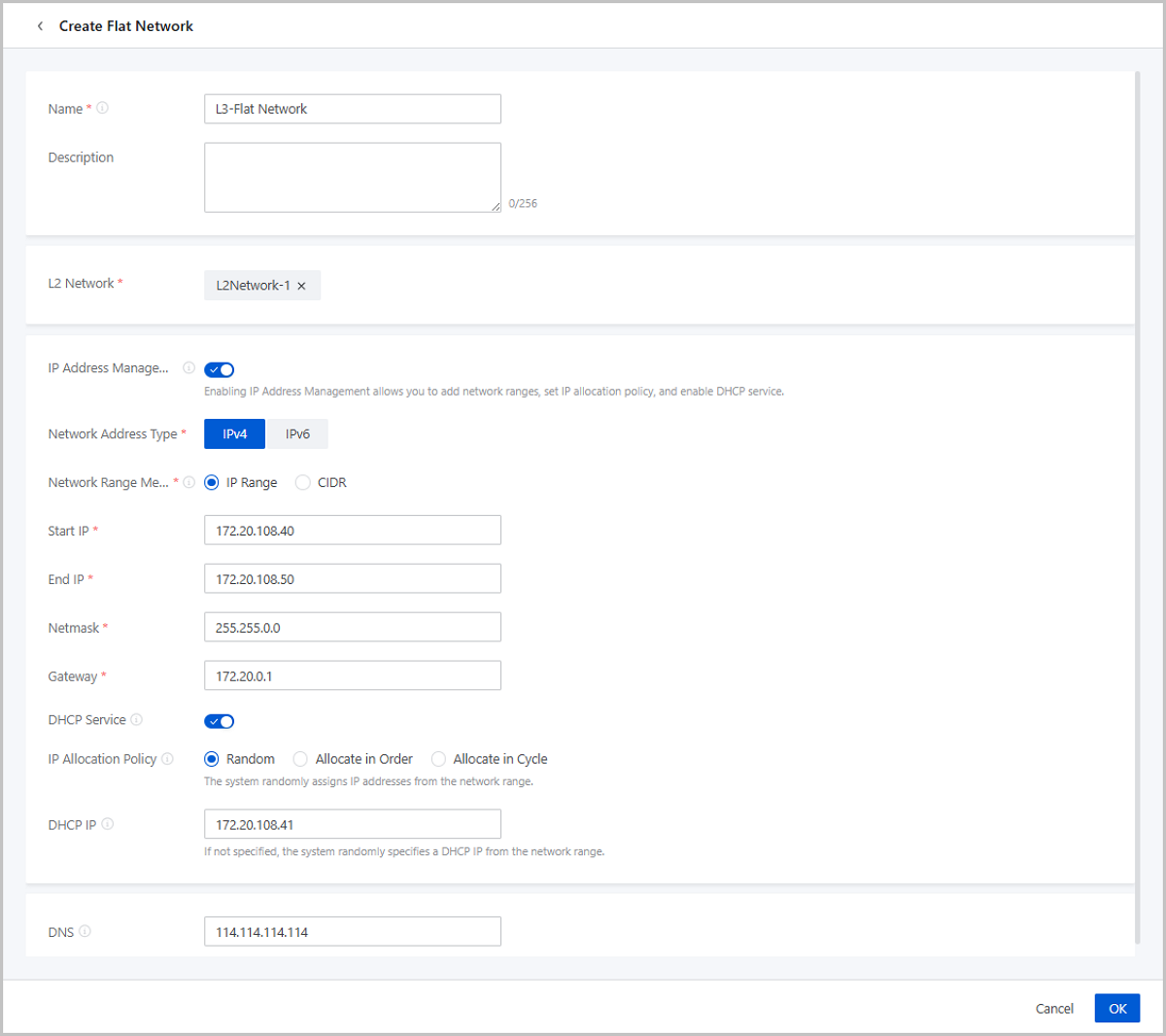This screenshot has height=1036, width=1166.
Task: Disable the IP Address Management toggle
Action: [x=220, y=369]
